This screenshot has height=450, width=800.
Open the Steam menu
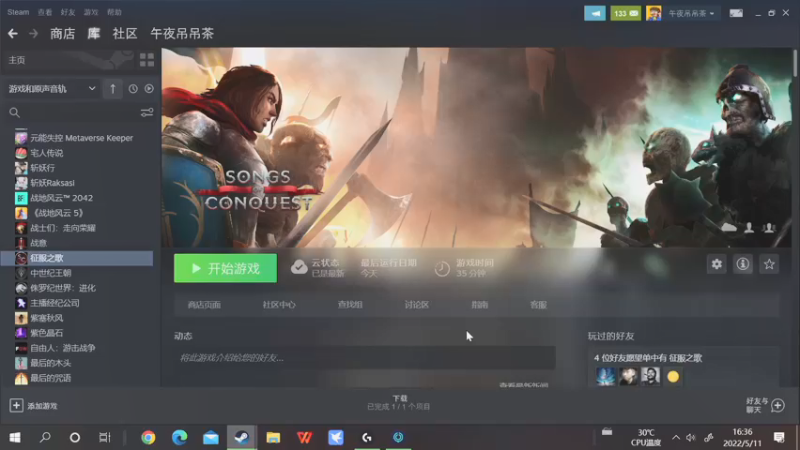click(x=18, y=12)
